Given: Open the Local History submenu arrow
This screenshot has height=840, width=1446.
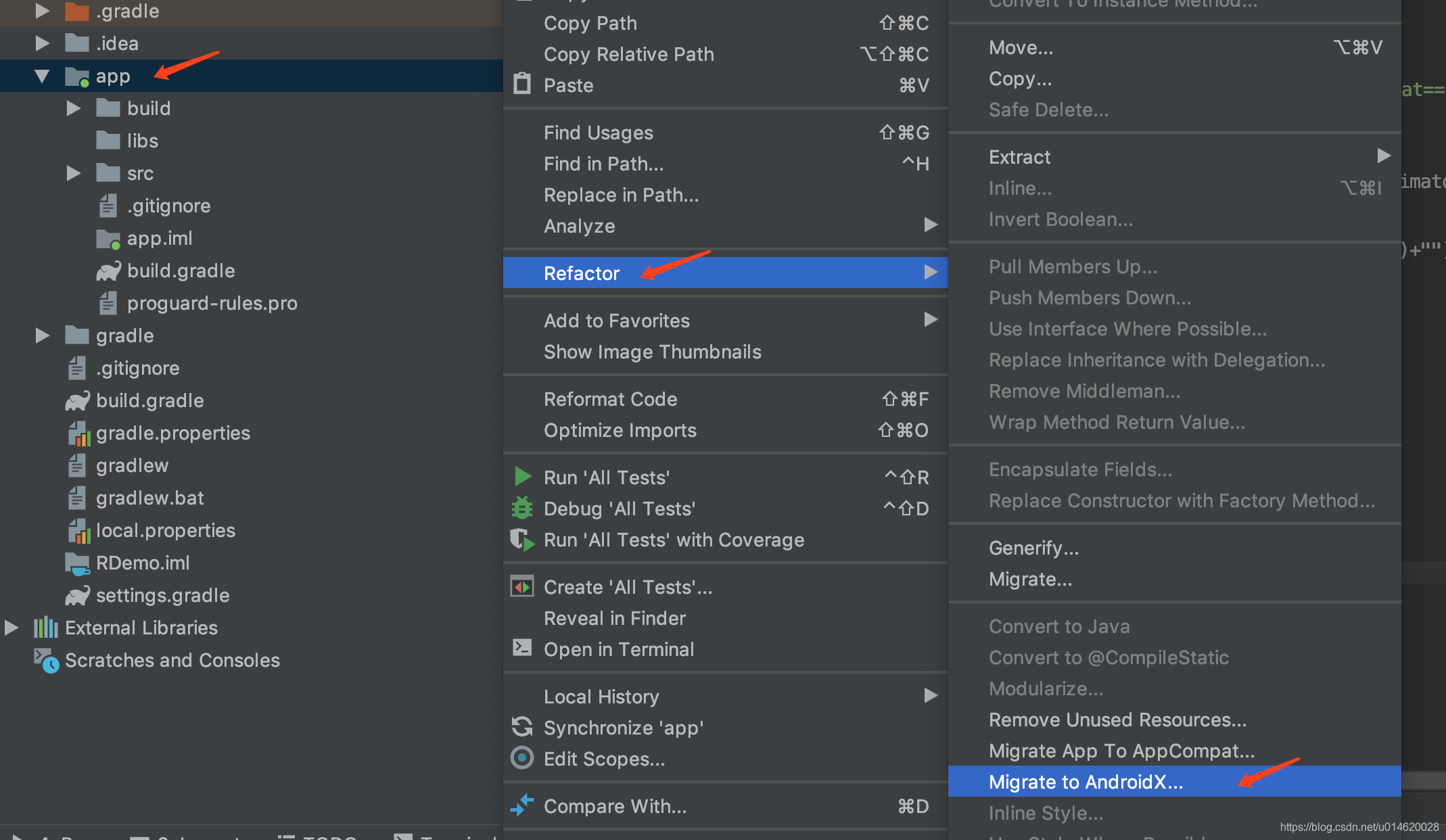Looking at the screenshot, I should [931, 695].
